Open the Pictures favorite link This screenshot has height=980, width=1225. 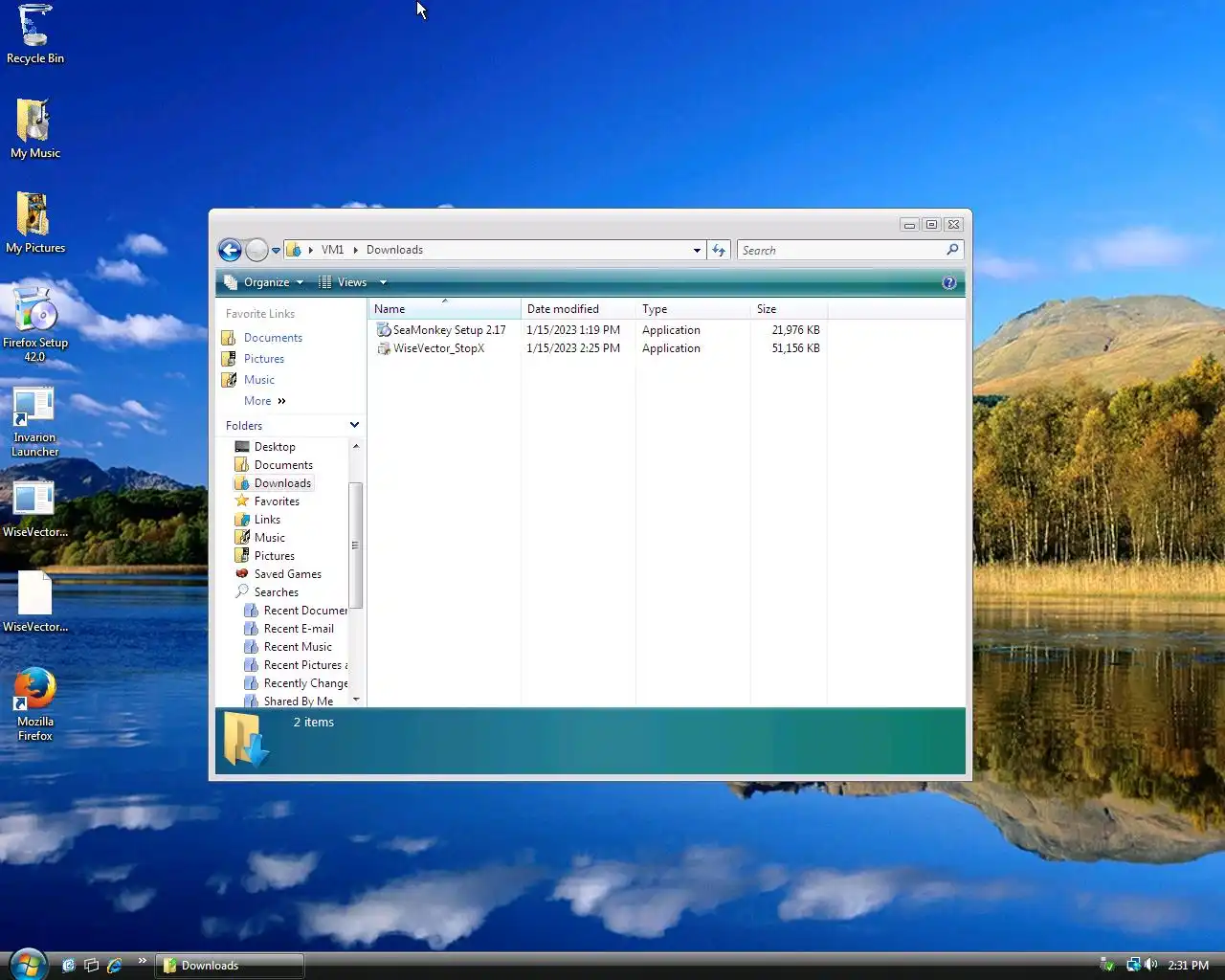tap(264, 359)
